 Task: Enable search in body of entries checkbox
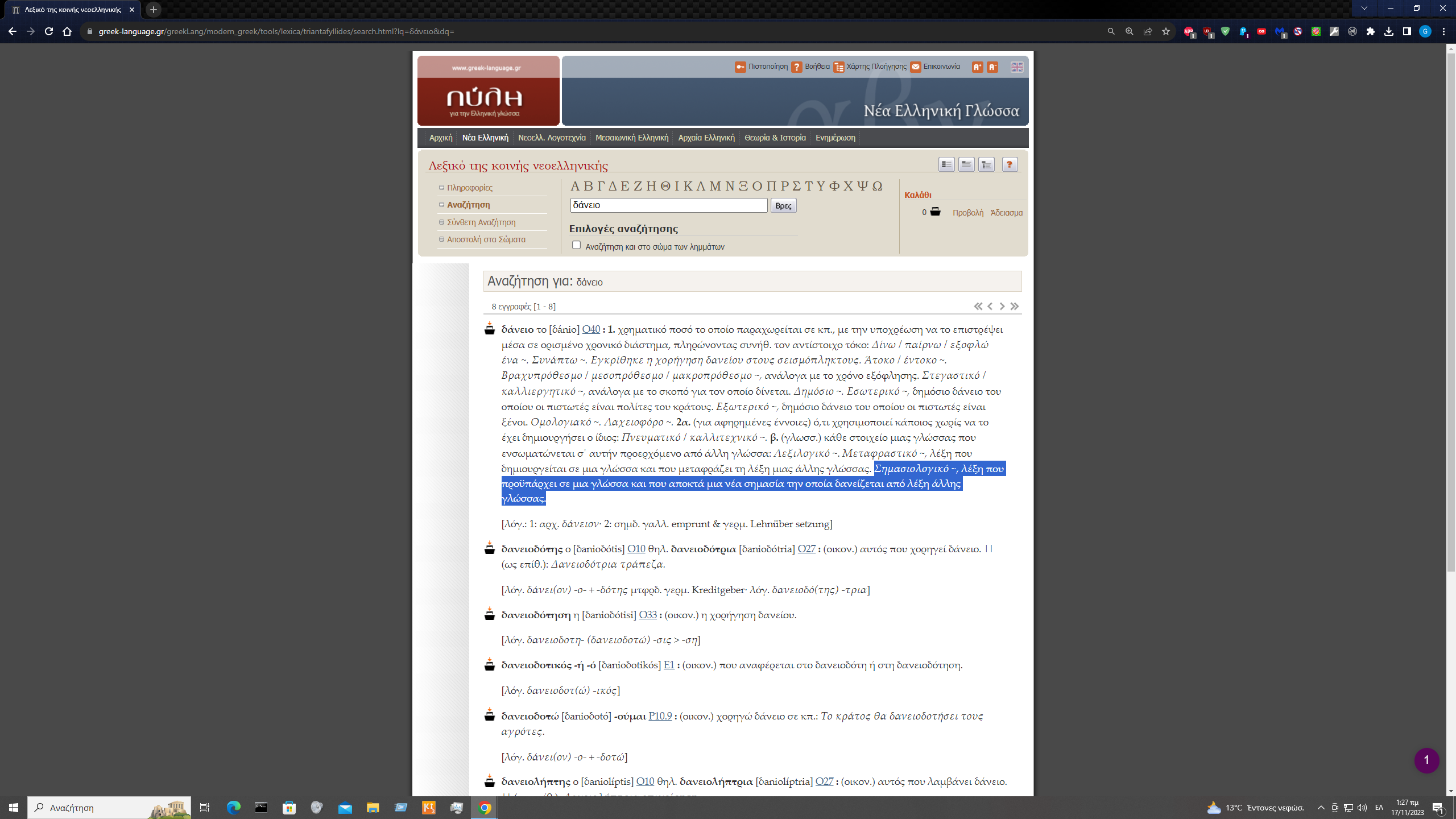click(x=576, y=245)
